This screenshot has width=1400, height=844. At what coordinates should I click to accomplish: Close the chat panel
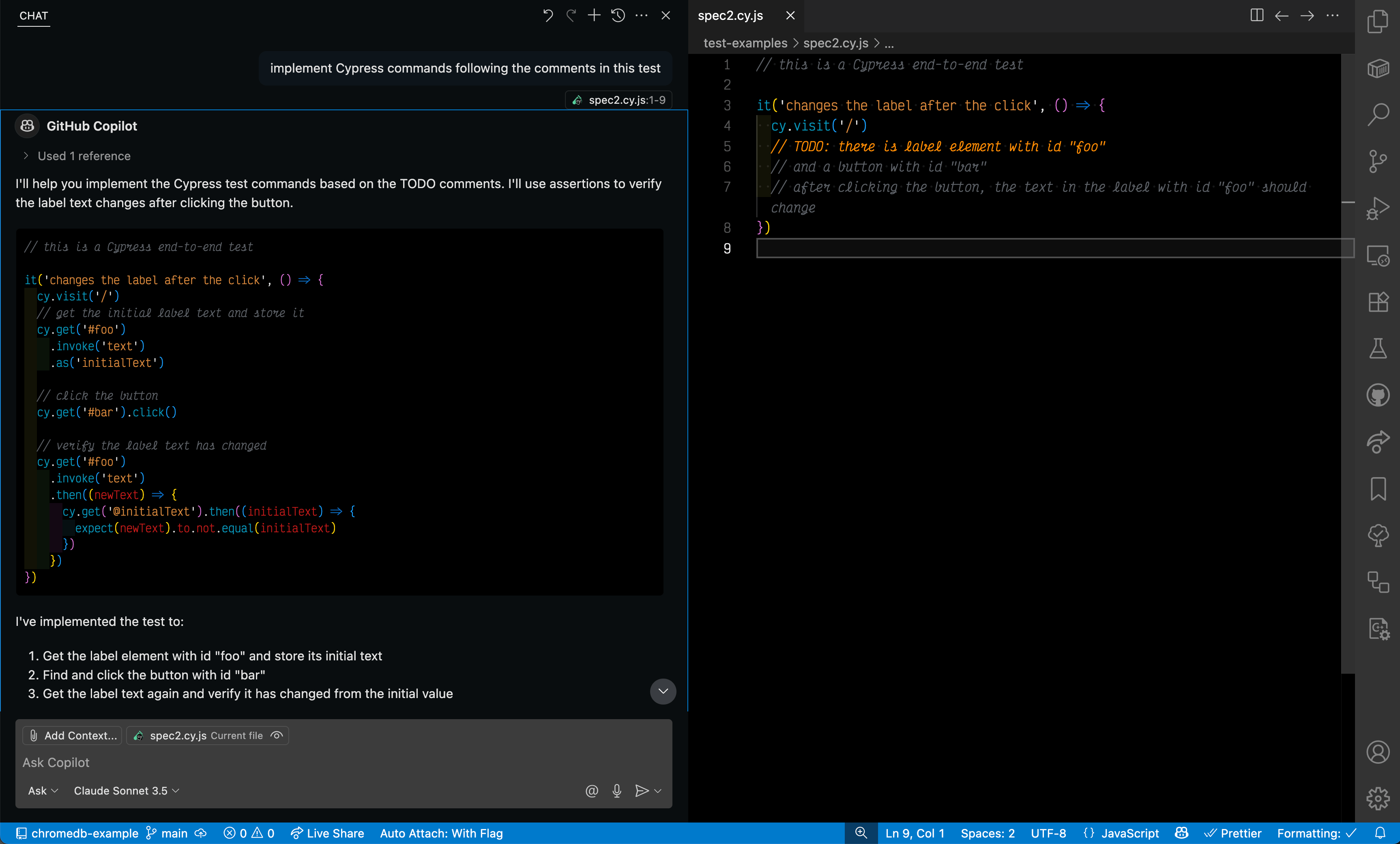pos(666,15)
